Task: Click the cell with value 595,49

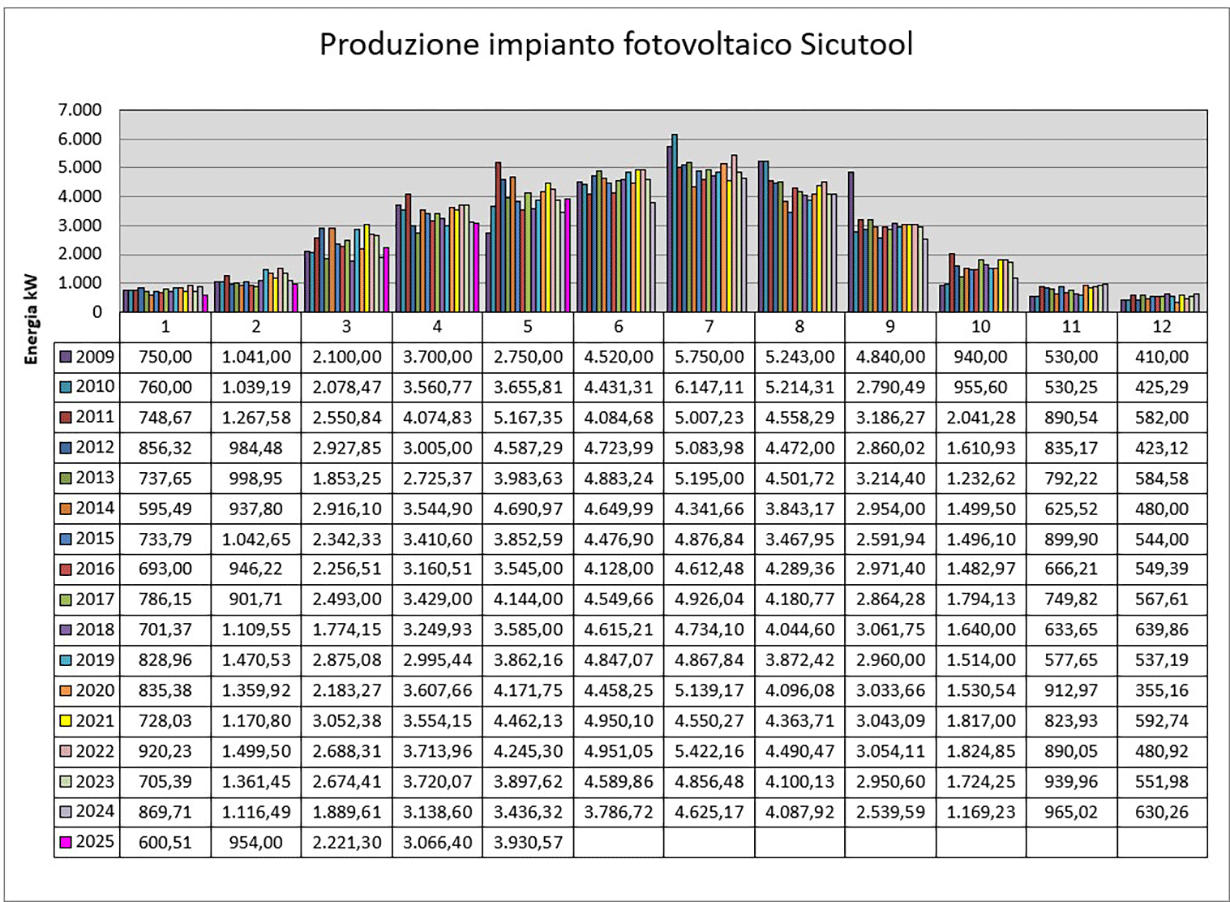Action: coord(166,508)
